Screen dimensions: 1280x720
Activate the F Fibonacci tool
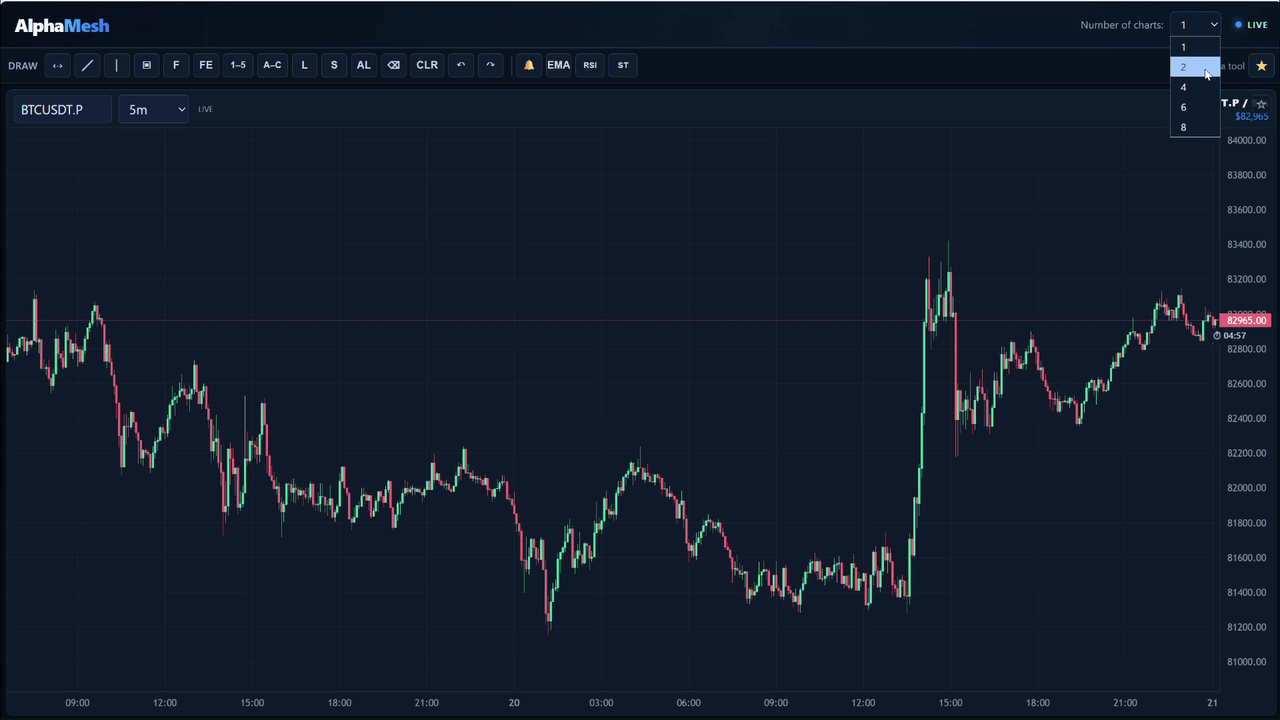click(x=176, y=65)
